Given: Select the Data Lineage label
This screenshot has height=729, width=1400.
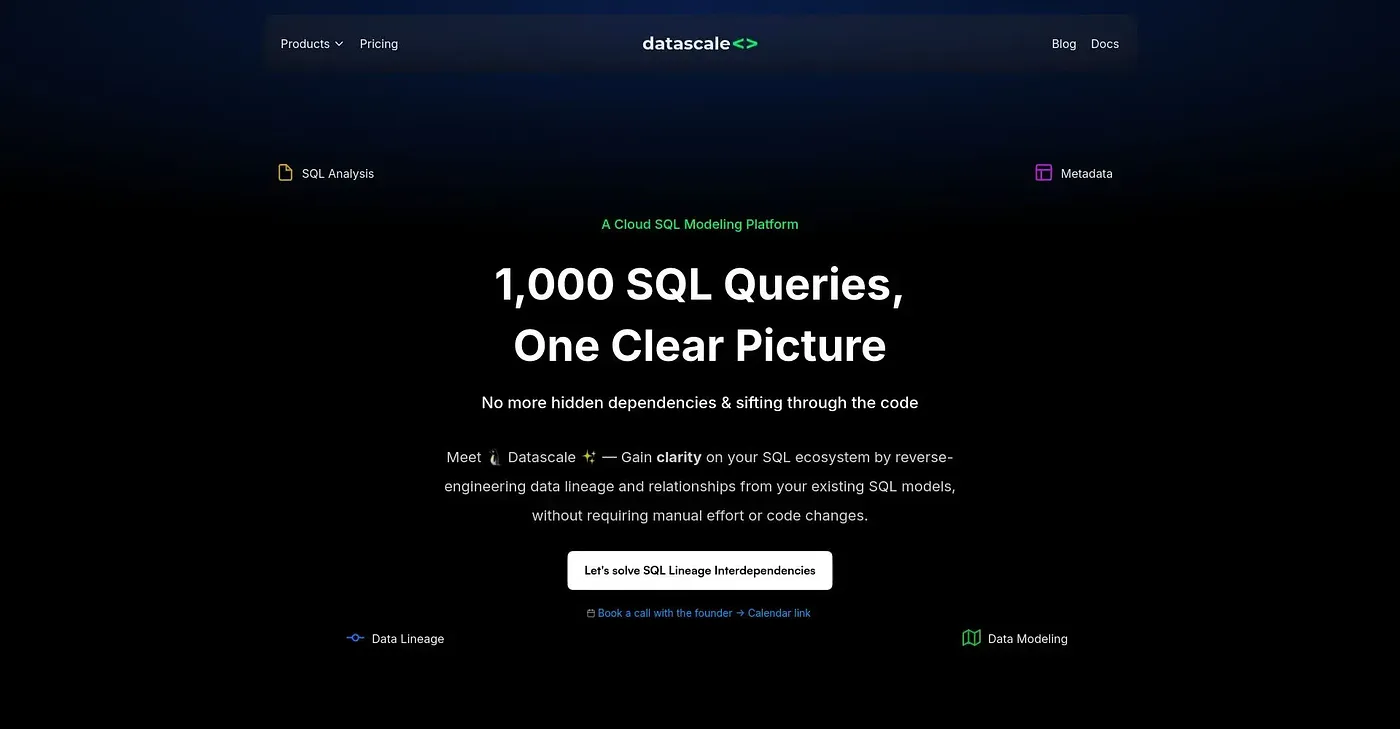Looking at the screenshot, I should 408,639.
